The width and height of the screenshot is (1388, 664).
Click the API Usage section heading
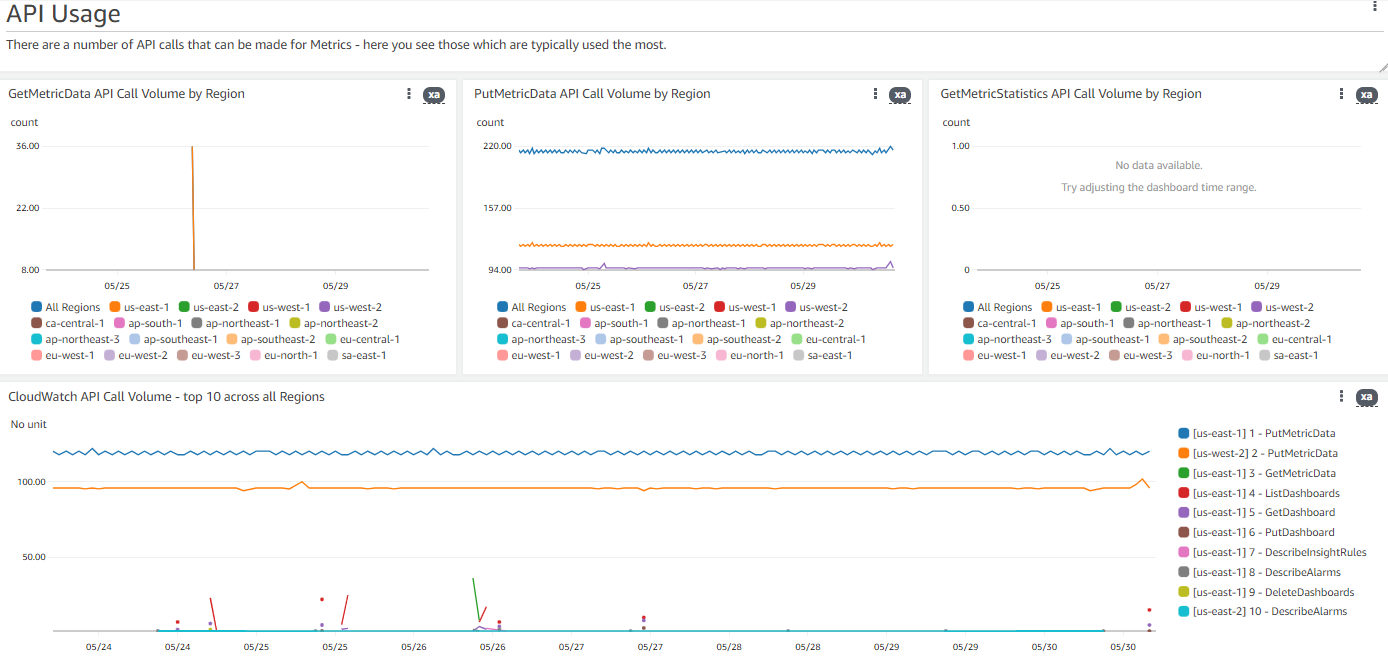click(63, 15)
